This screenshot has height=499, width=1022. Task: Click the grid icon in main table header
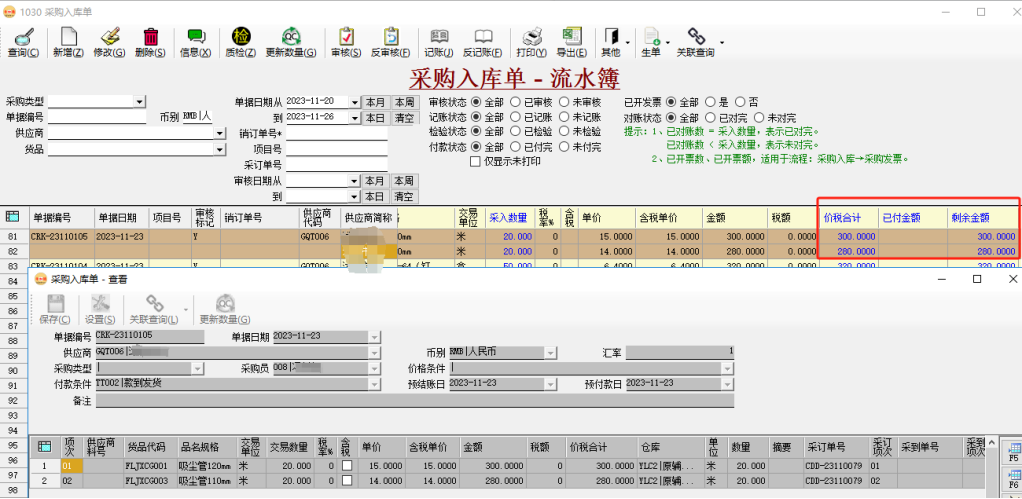pos(12,217)
